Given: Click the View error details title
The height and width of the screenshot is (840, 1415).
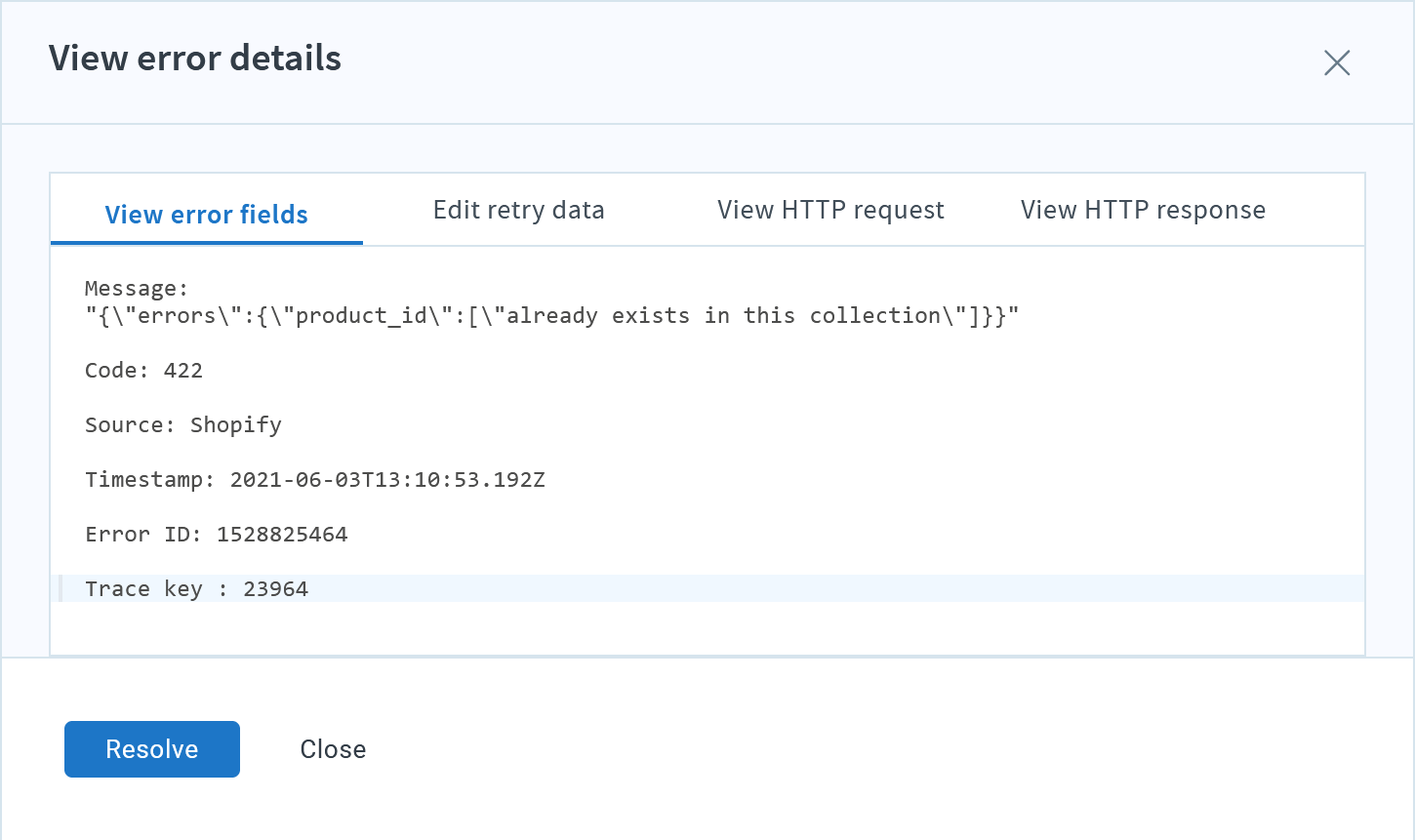Looking at the screenshot, I should (194, 59).
